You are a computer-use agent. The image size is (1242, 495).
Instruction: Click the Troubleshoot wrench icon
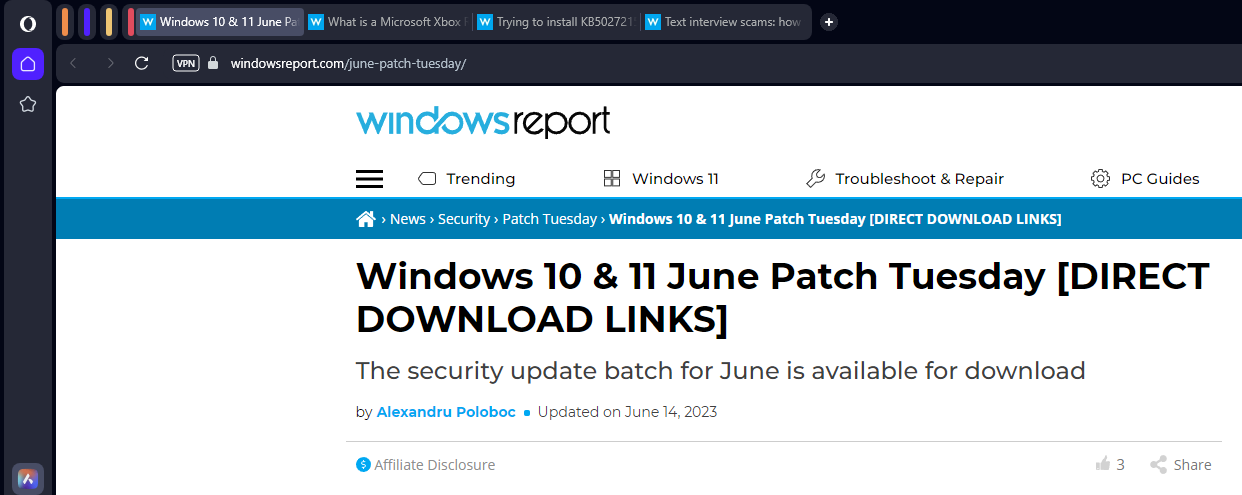coord(815,179)
